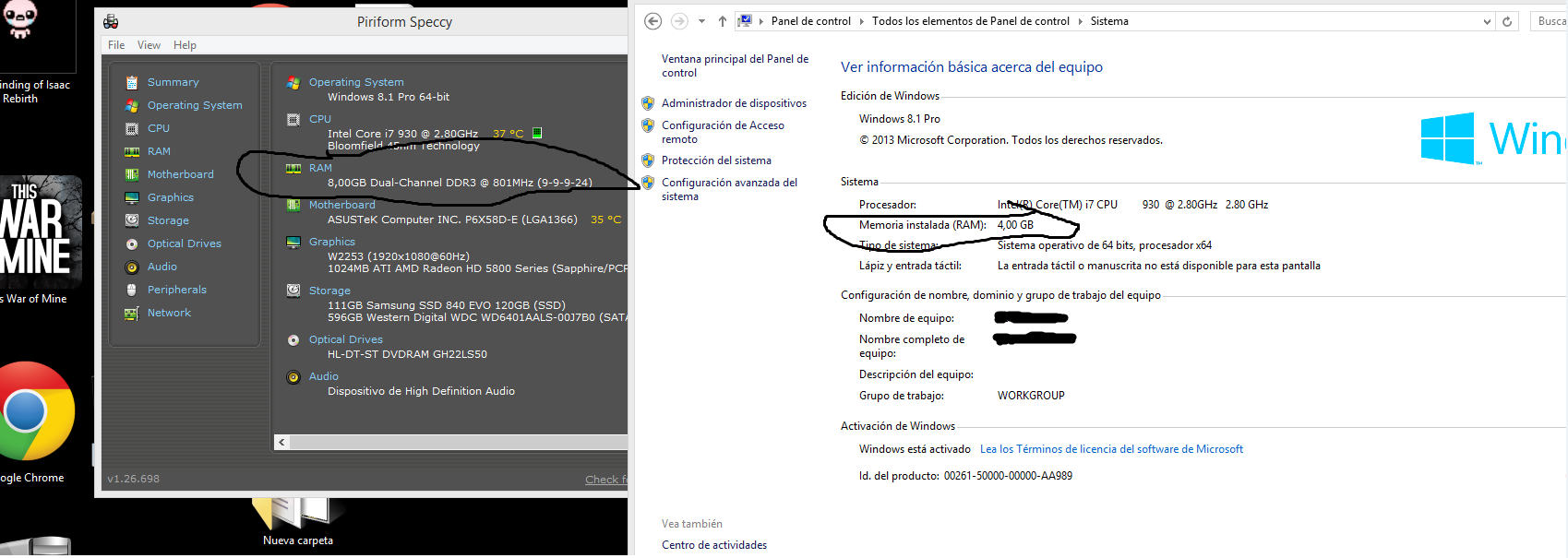Open Centro de actividades link

[x=714, y=545]
